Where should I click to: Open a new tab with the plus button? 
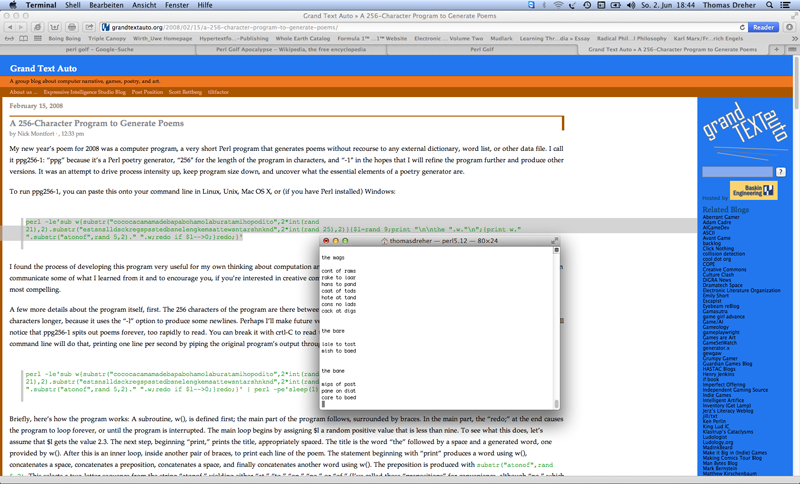(x=777, y=49)
